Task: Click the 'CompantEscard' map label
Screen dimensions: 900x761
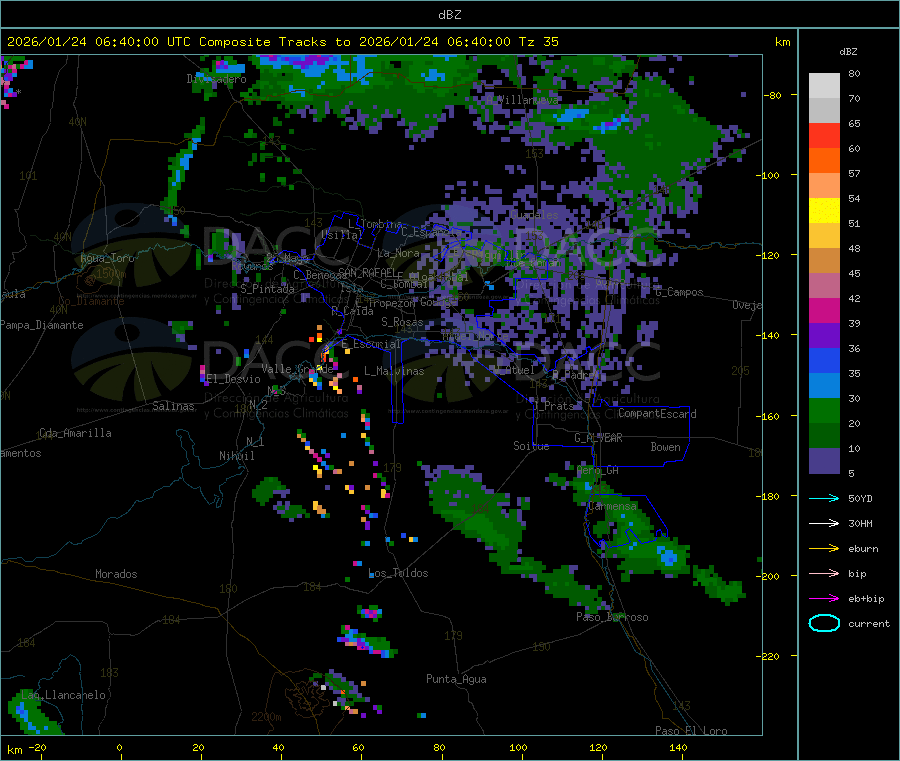Action: 657,413
